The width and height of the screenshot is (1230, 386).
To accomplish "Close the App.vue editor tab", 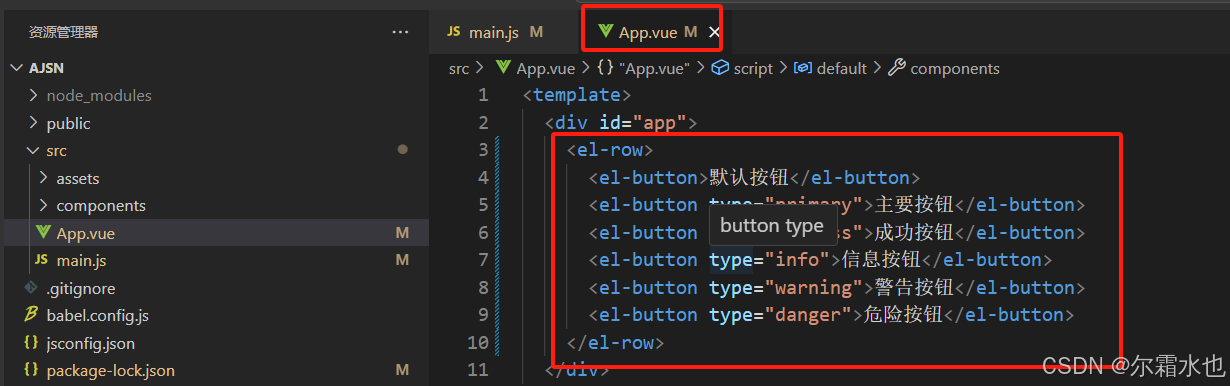I will (713, 32).
